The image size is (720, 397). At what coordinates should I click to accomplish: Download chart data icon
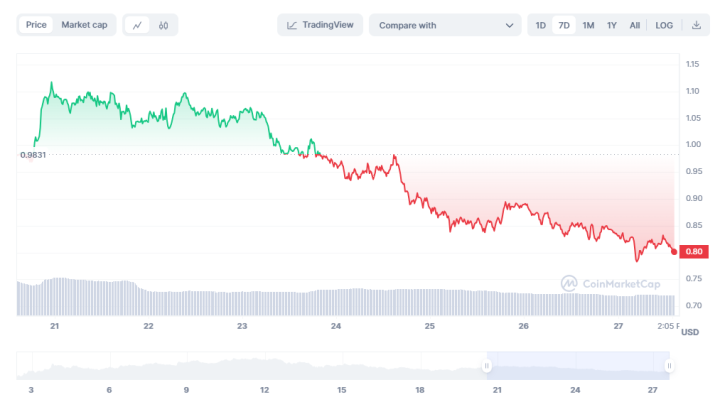(696, 25)
